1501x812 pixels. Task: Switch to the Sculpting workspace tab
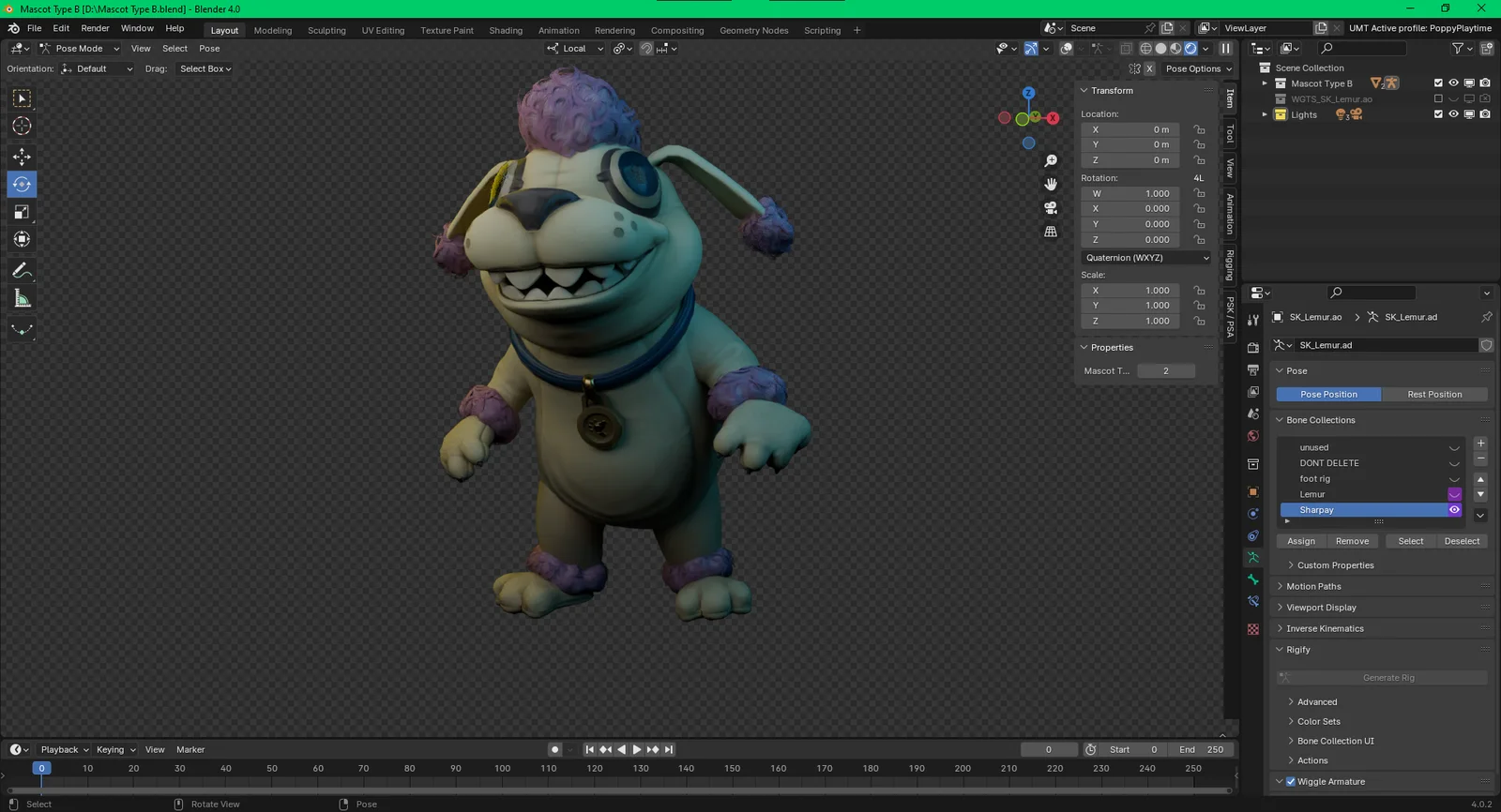click(326, 30)
